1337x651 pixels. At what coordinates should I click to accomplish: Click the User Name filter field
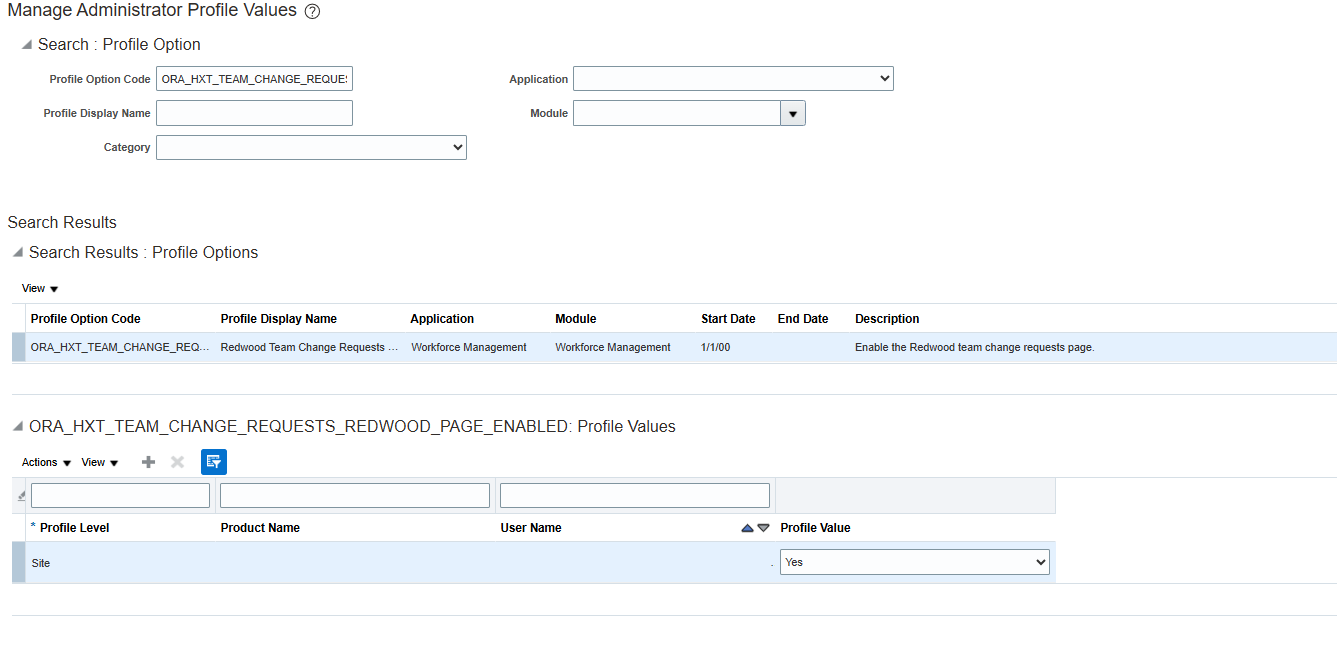click(635, 495)
